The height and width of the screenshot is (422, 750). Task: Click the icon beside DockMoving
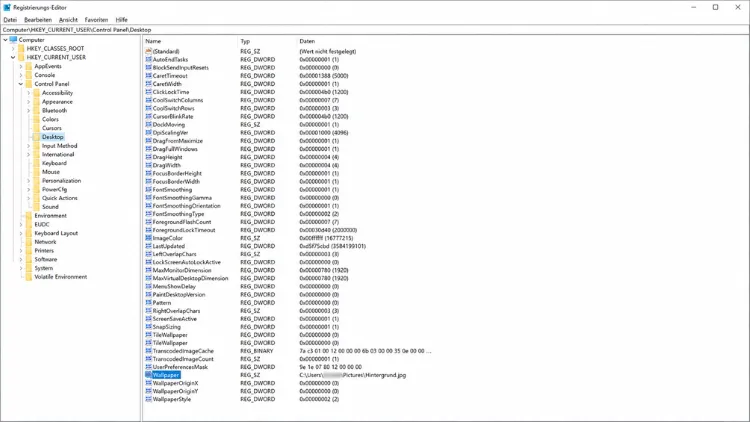coord(148,124)
